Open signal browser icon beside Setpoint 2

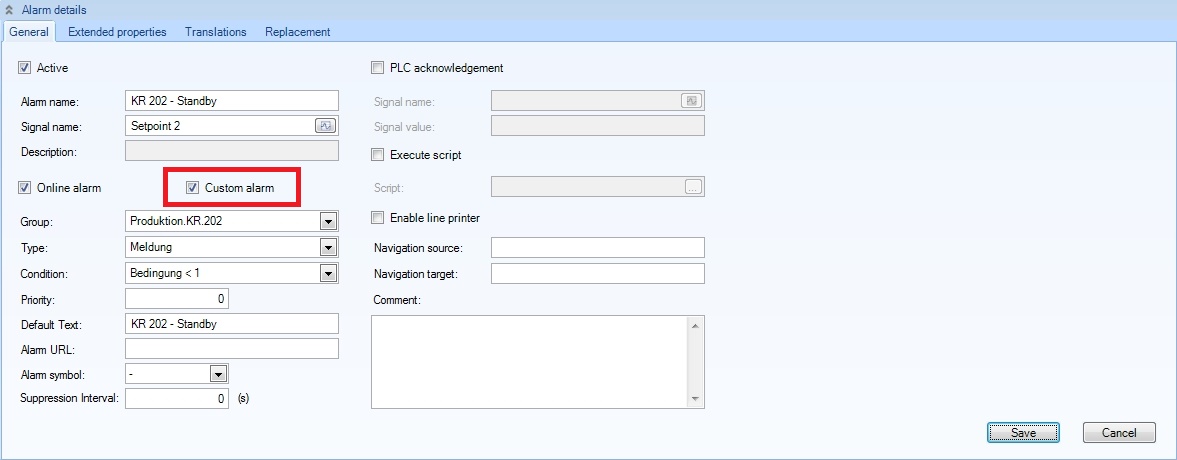(x=326, y=126)
